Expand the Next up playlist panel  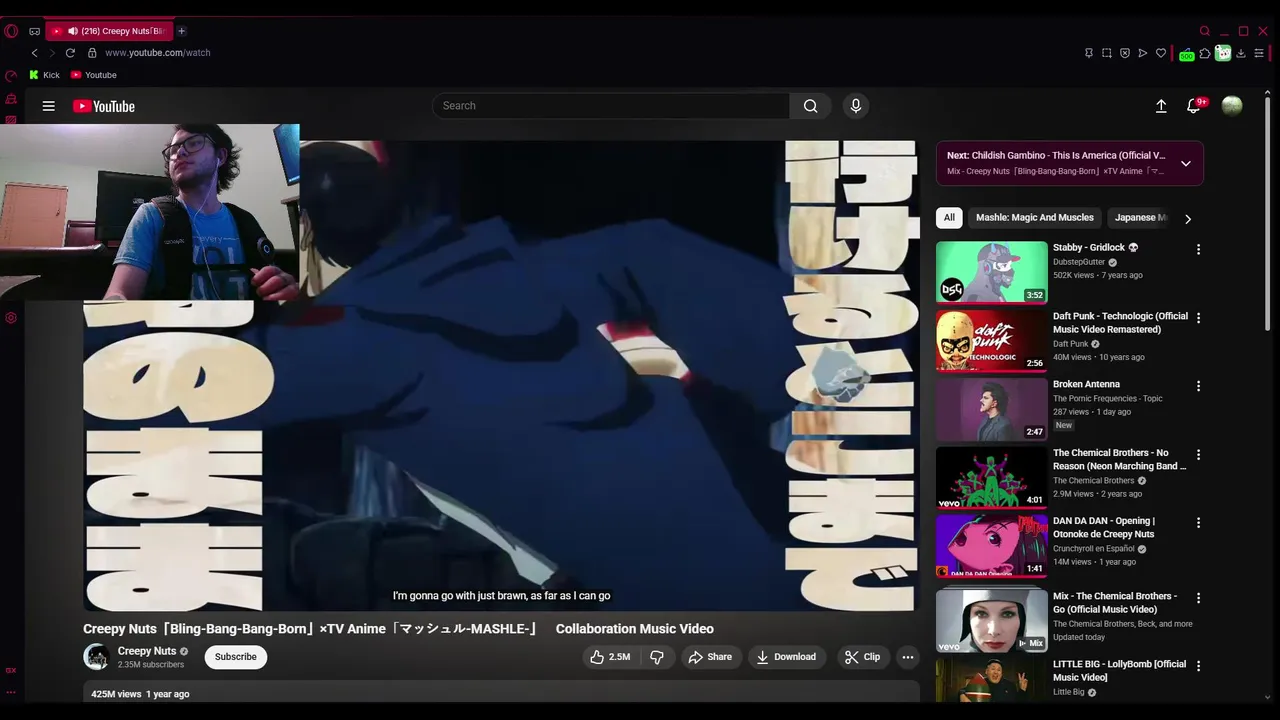pyautogui.click(x=1186, y=164)
